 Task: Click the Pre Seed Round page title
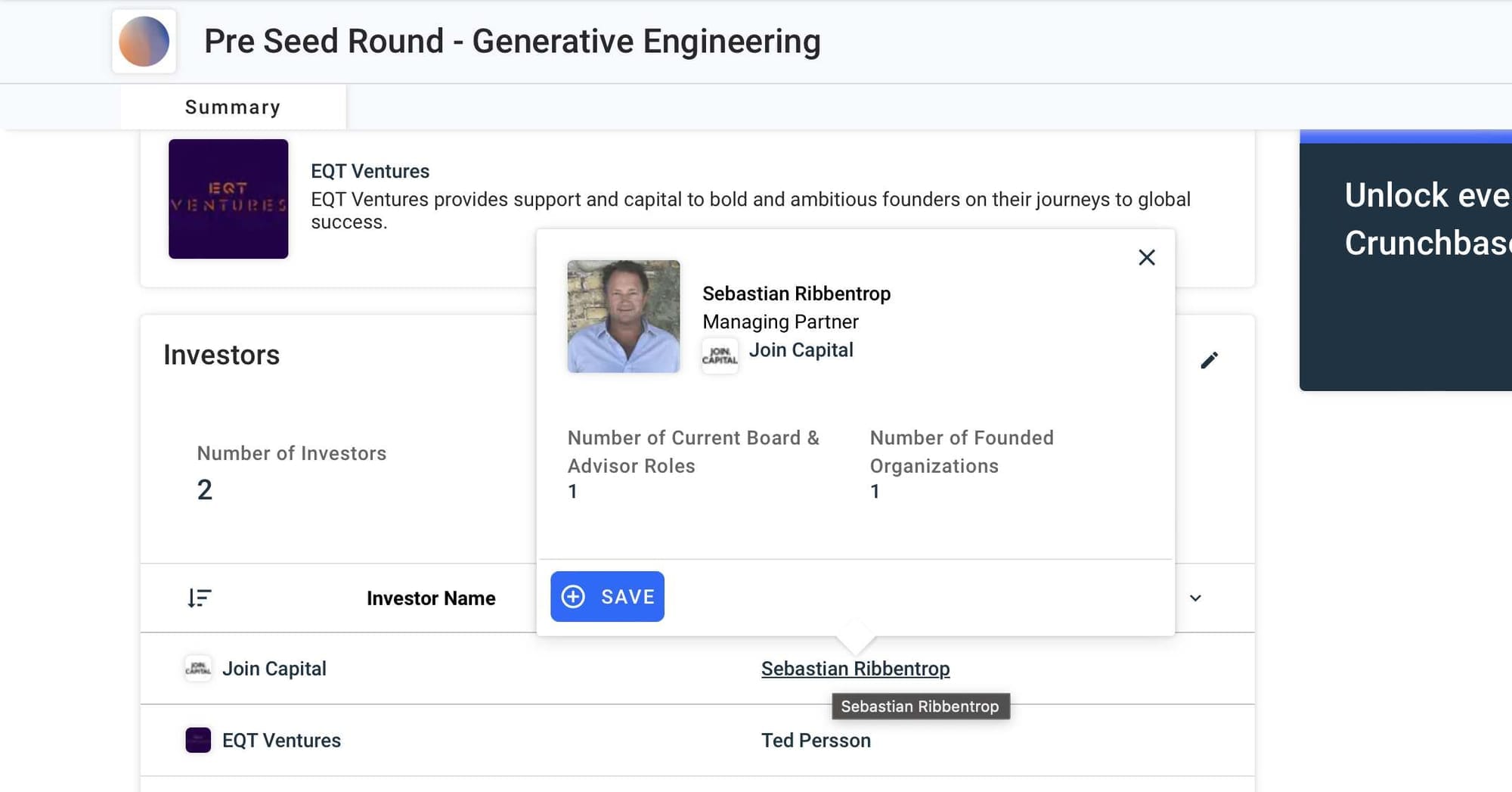pos(512,41)
